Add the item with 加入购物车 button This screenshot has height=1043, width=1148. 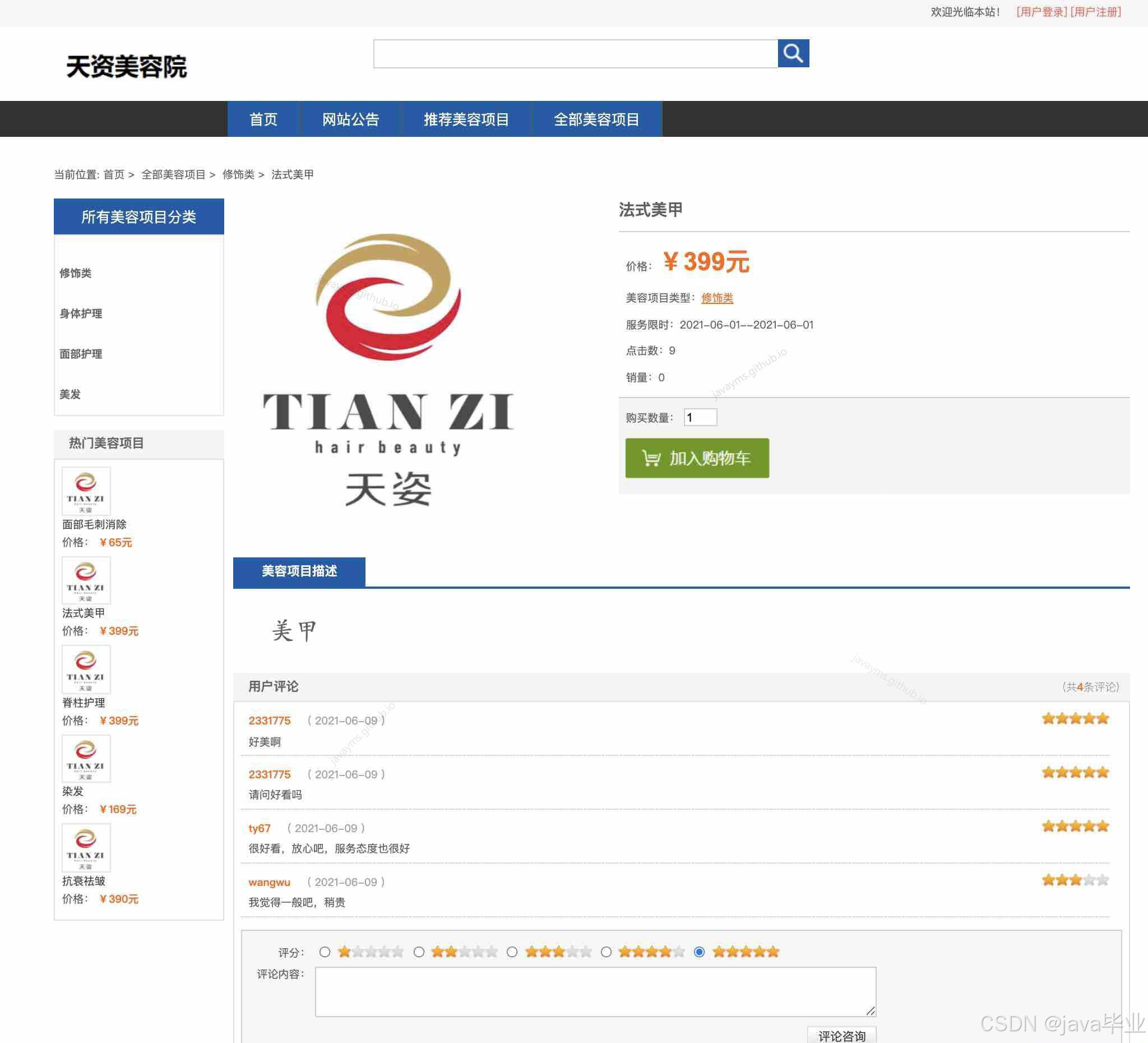pyautogui.click(x=697, y=458)
